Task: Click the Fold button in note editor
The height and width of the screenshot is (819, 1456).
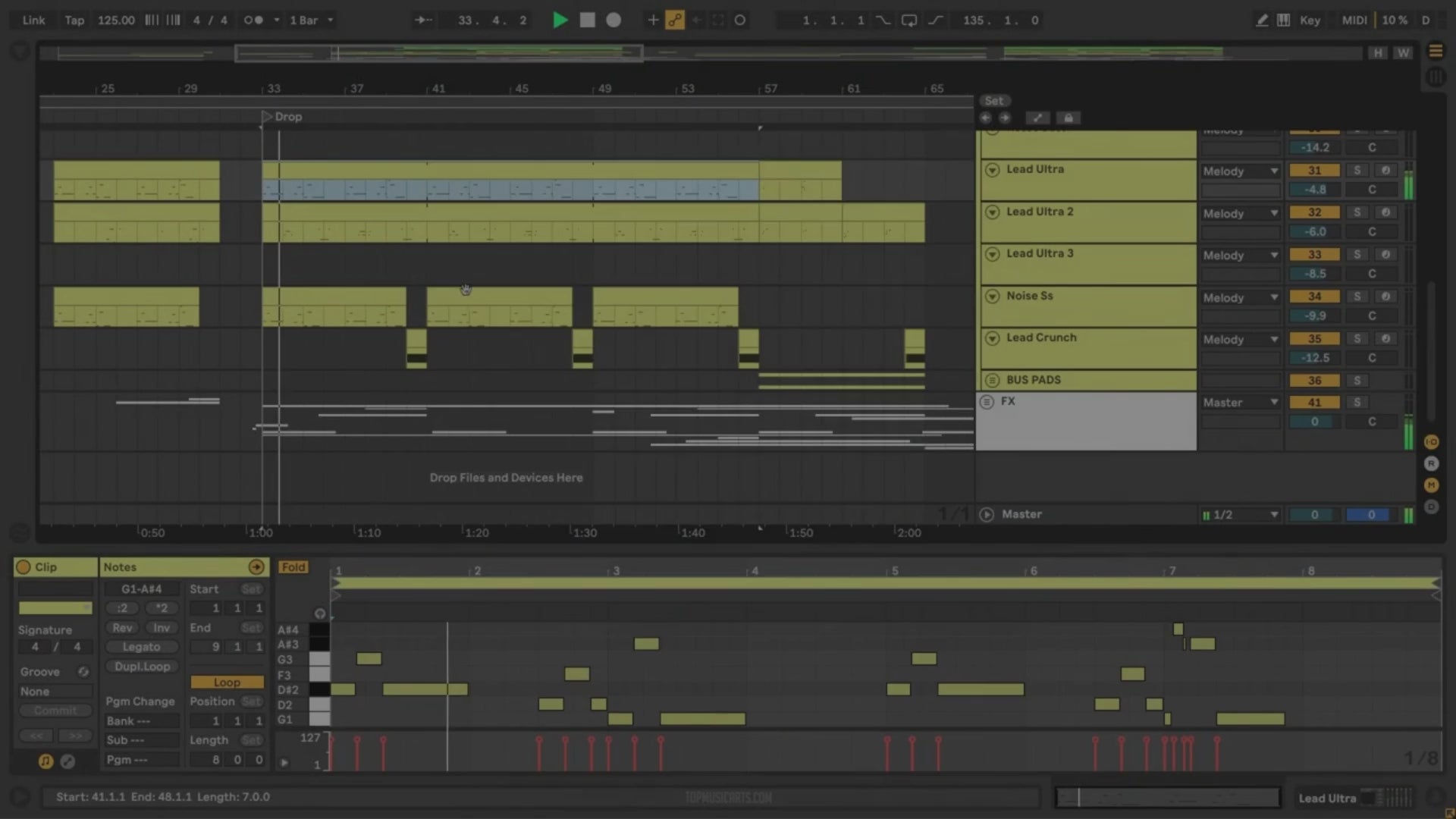Action: click(x=293, y=567)
